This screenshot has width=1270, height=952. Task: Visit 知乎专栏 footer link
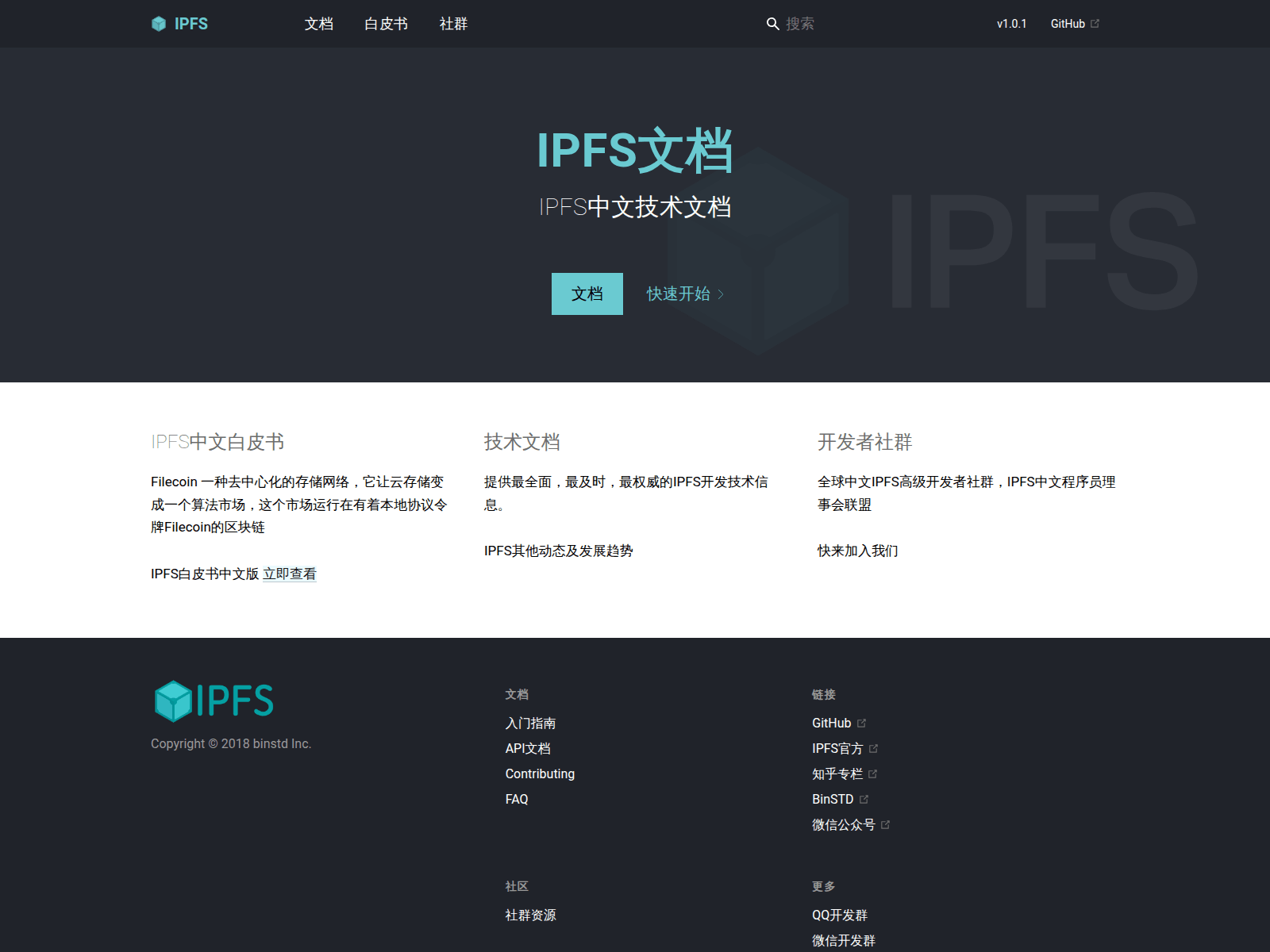pyautogui.click(x=837, y=774)
